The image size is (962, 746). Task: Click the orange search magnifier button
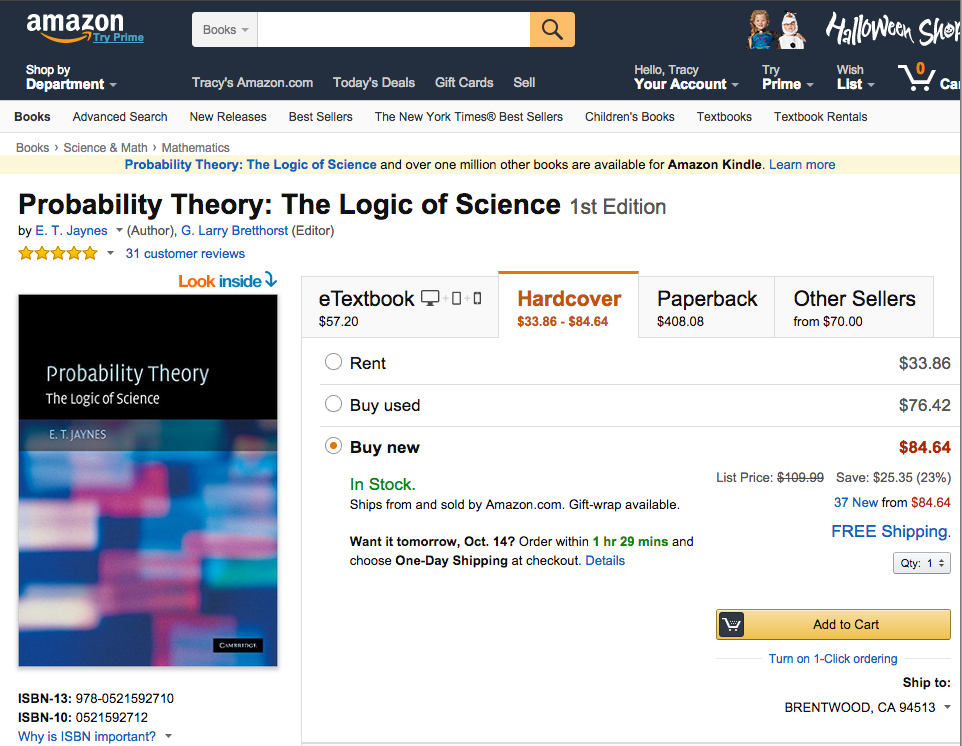point(552,30)
